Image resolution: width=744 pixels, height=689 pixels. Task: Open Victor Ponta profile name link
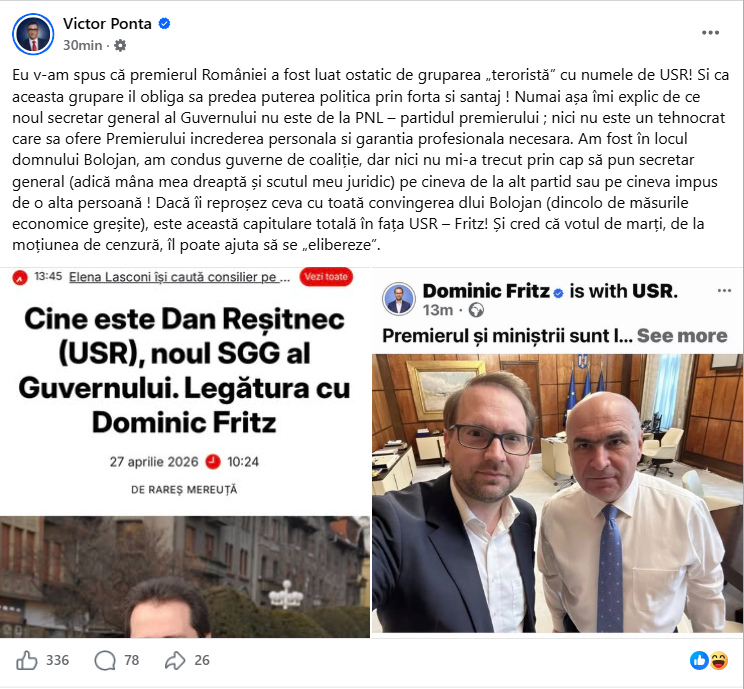pyautogui.click(x=107, y=24)
